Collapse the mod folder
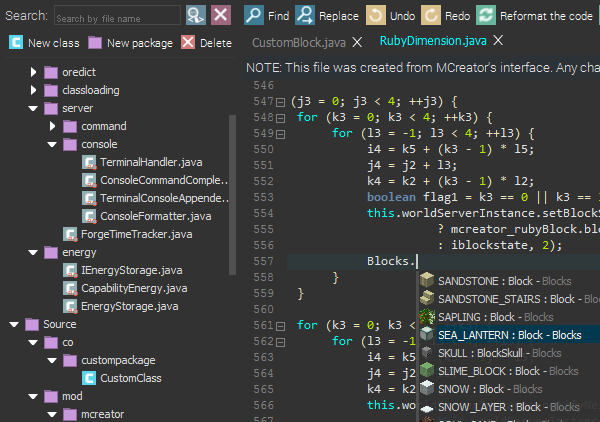Image resolution: width=600 pixels, height=422 pixels. 33,396
